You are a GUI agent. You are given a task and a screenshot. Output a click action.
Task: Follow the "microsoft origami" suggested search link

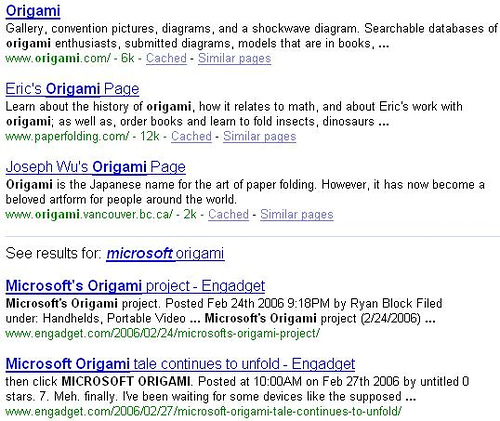165,254
